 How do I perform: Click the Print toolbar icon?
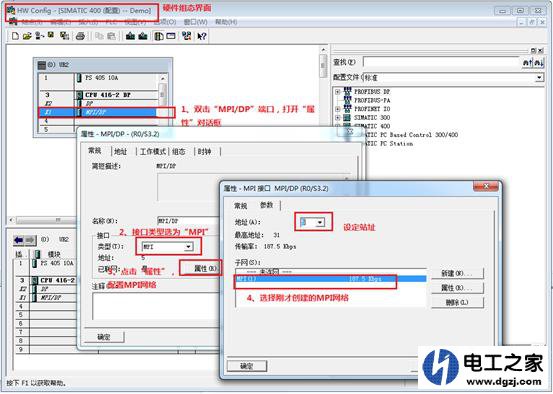point(80,36)
